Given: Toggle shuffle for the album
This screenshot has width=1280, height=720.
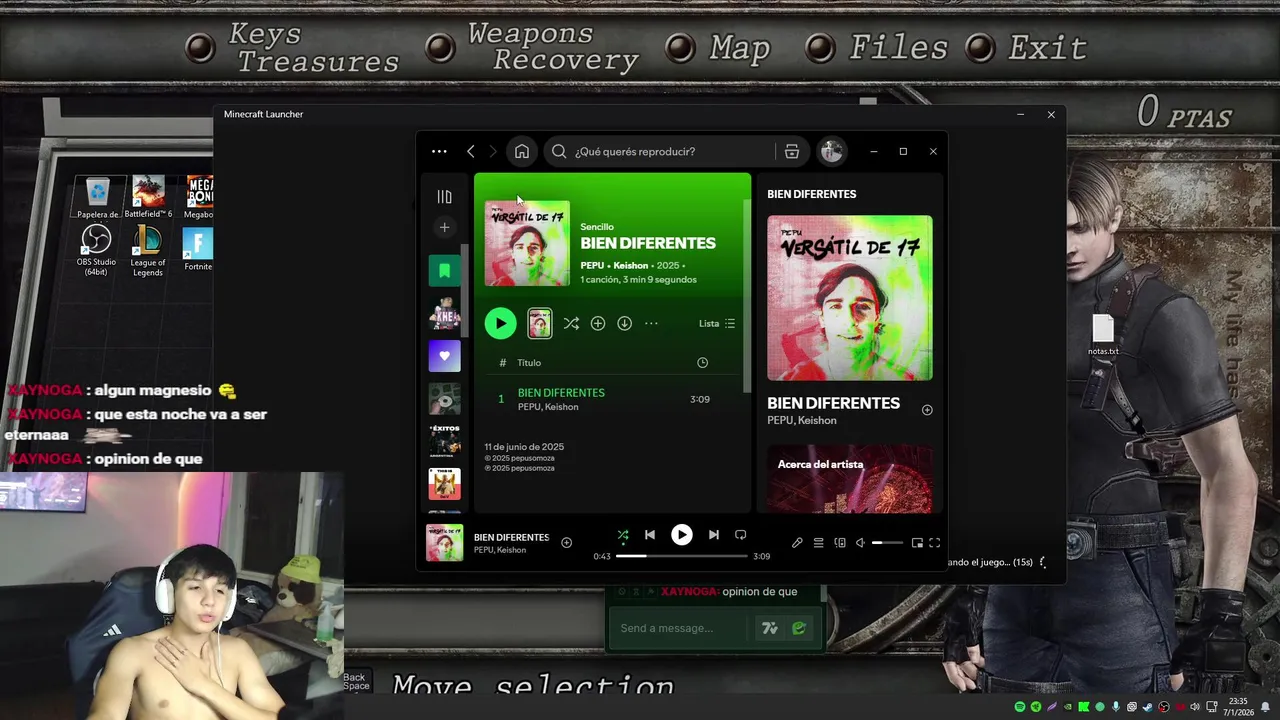Looking at the screenshot, I should pyautogui.click(x=571, y=324).
